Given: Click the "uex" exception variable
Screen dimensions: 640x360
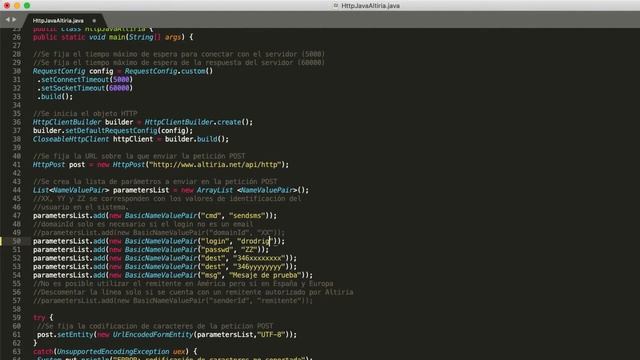Looking at the screenshot, I should [x=179, y=351].
